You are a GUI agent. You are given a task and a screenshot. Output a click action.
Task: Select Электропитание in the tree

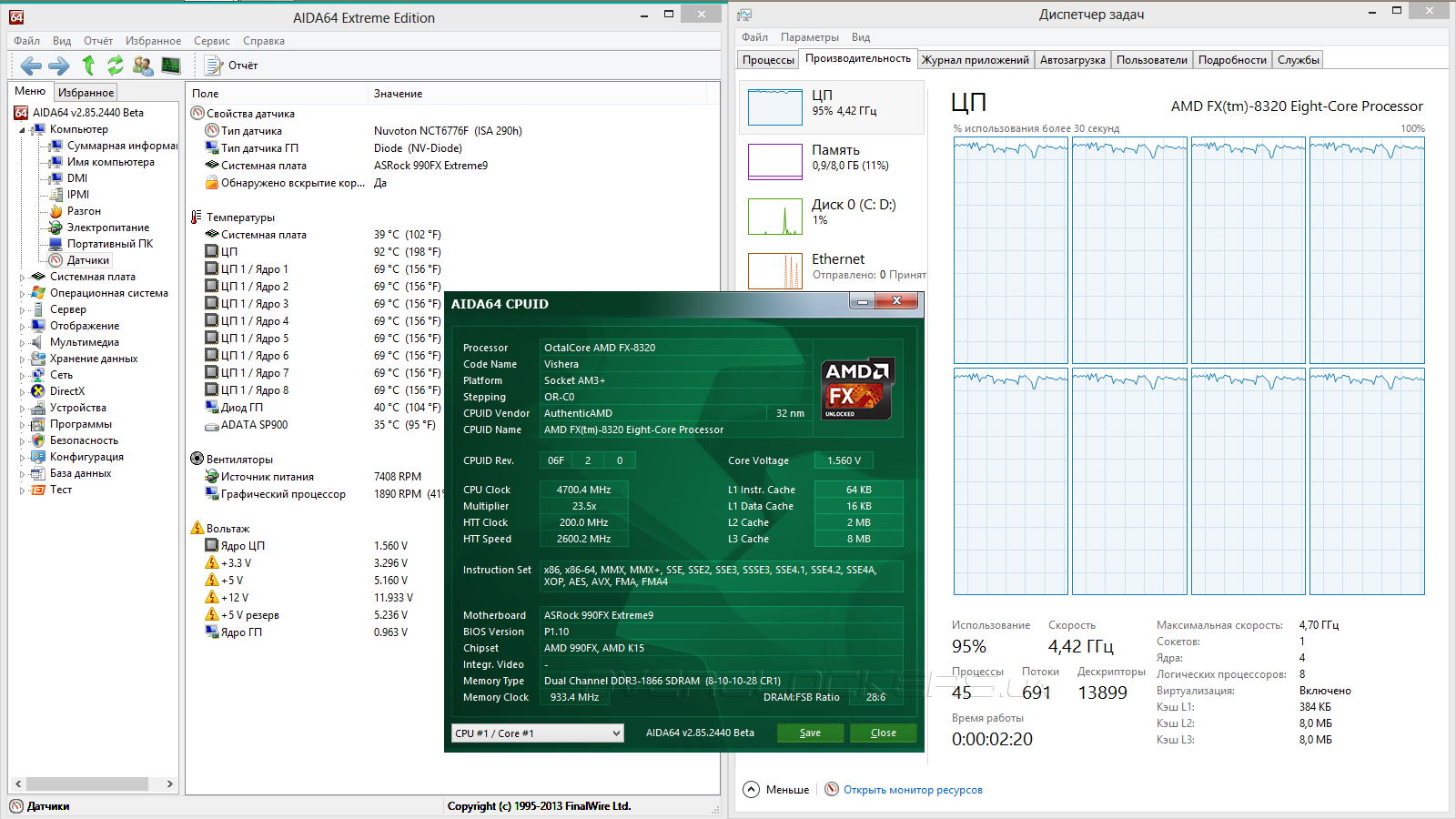click(x=107, y=227)
